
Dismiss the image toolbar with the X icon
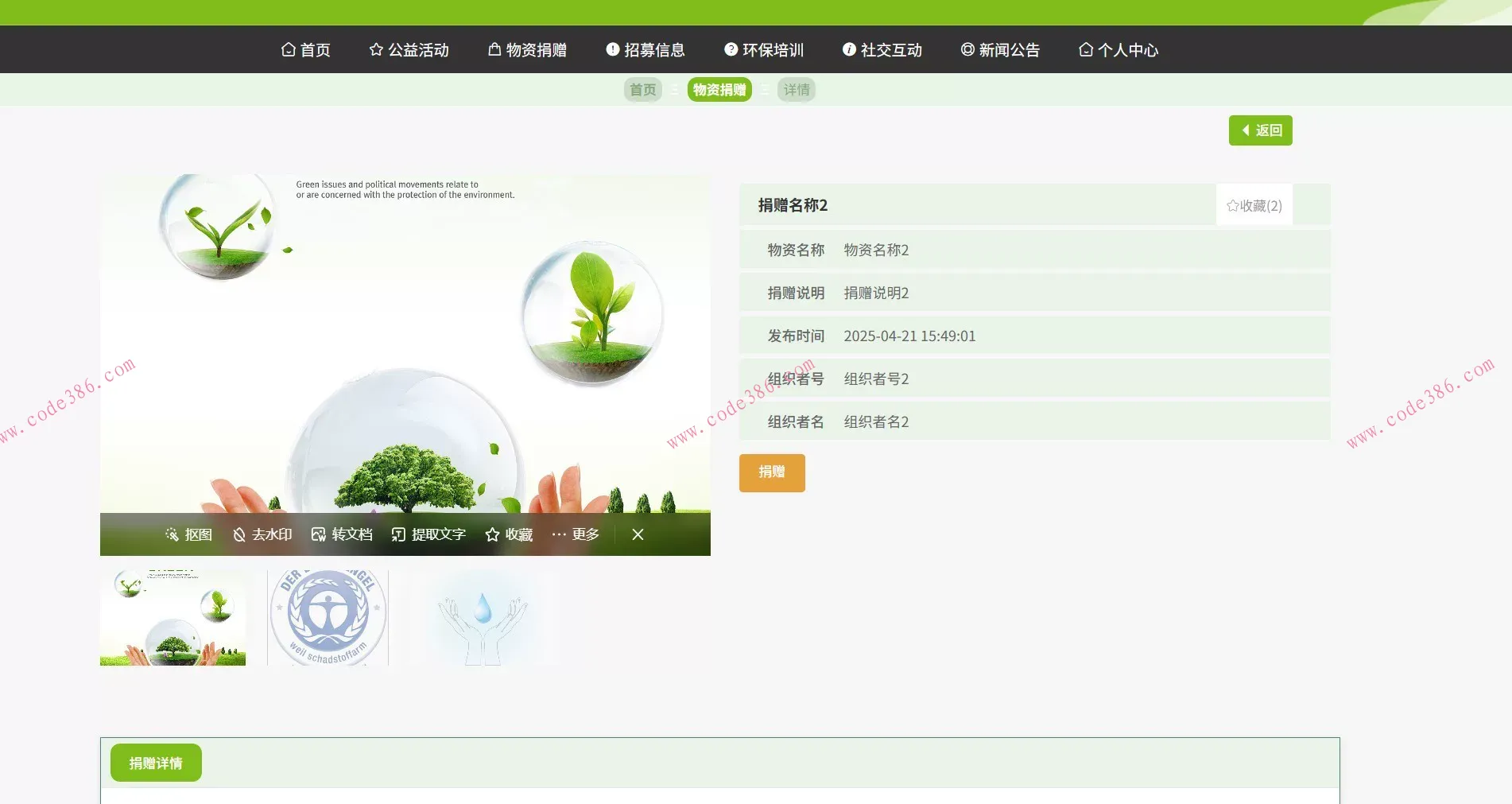coord(638,534)
